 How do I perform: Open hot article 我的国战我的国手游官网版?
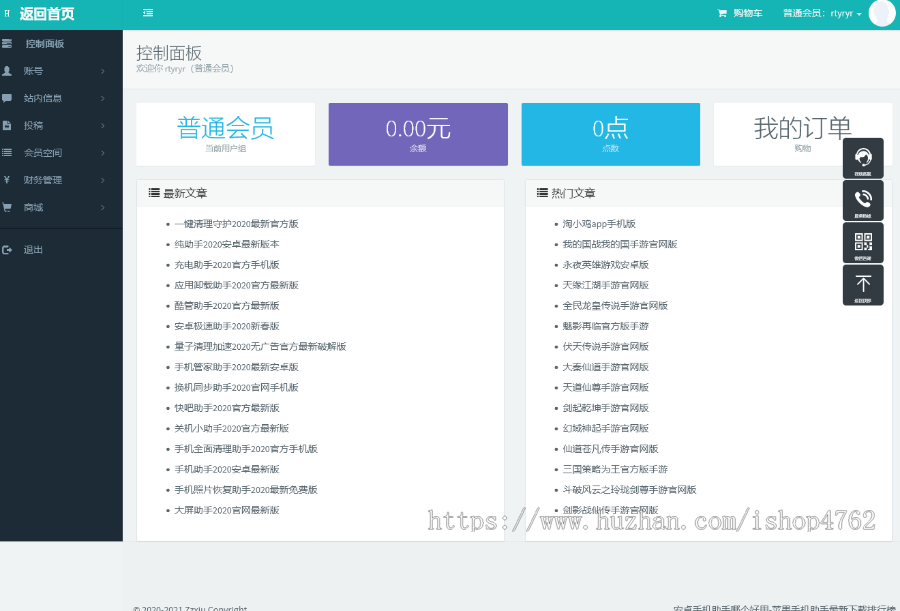620,244
